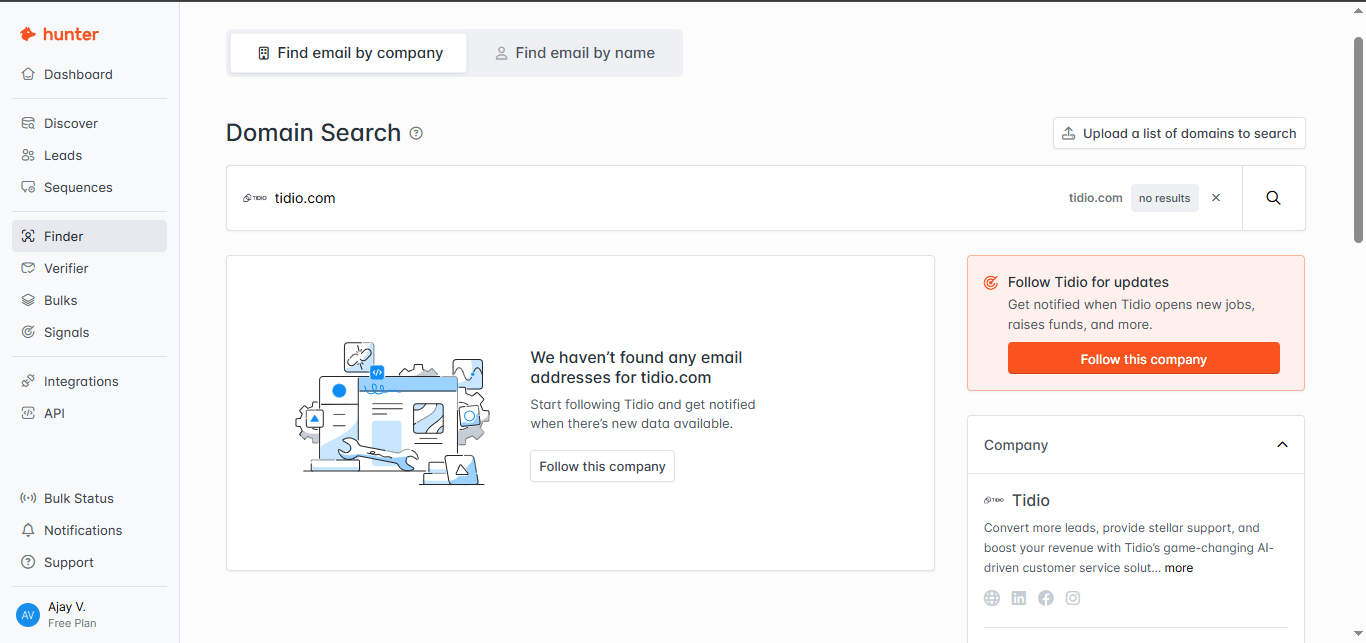Open Sequences in sidebar
Image resolution: width=1366 pixels, height=643 pixels.
click(x=89, y=187)
